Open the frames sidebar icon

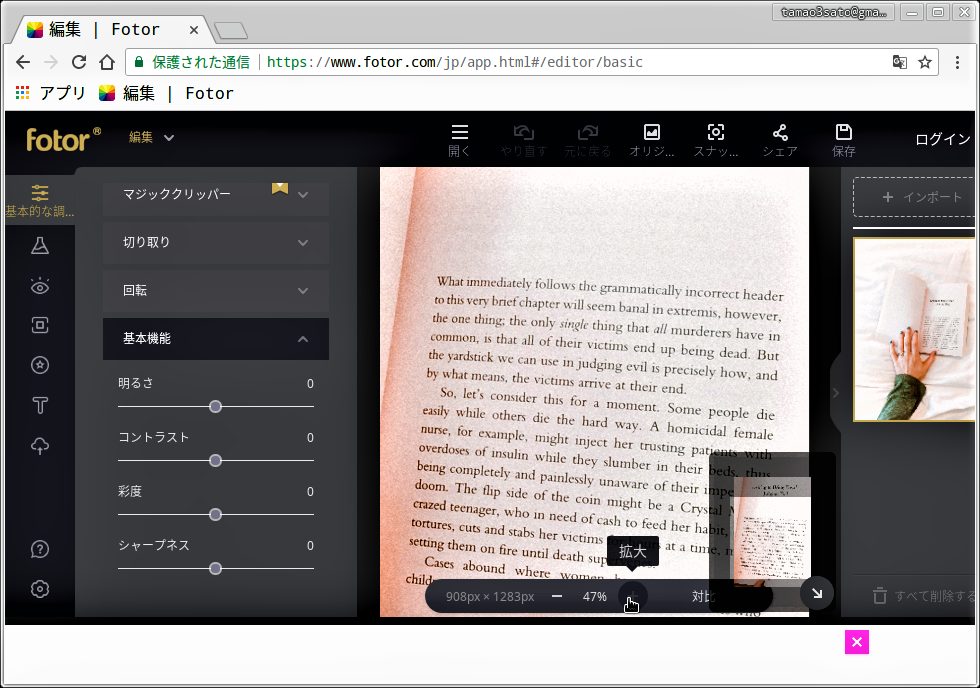pos(40,325)
